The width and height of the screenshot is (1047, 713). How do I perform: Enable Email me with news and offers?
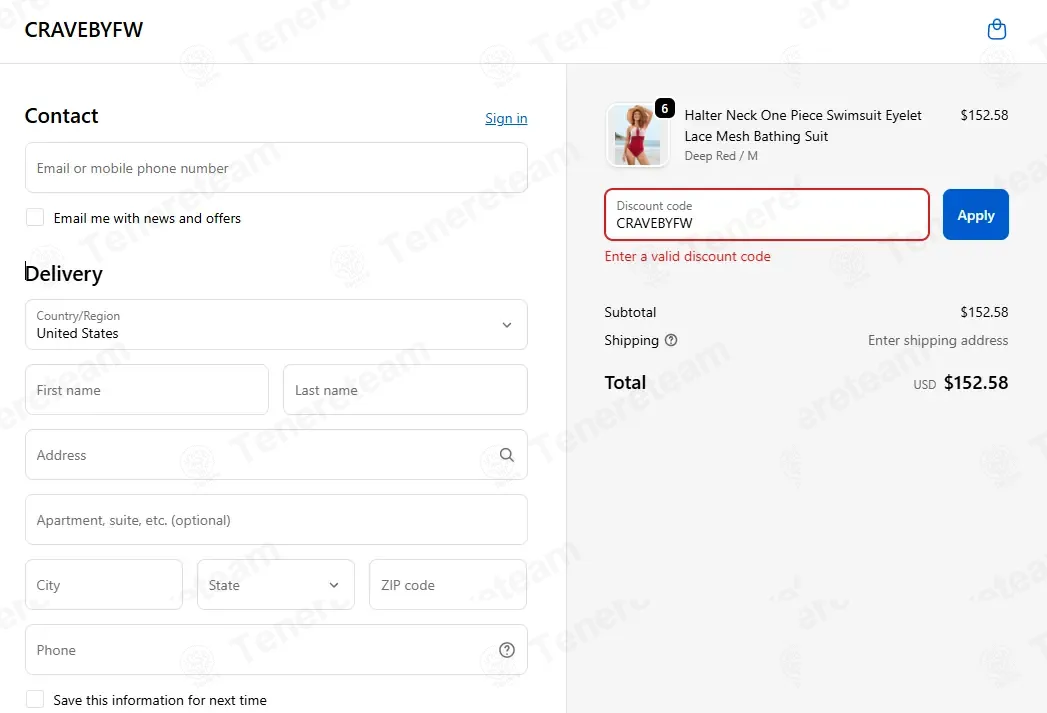(x=35, y=218)
